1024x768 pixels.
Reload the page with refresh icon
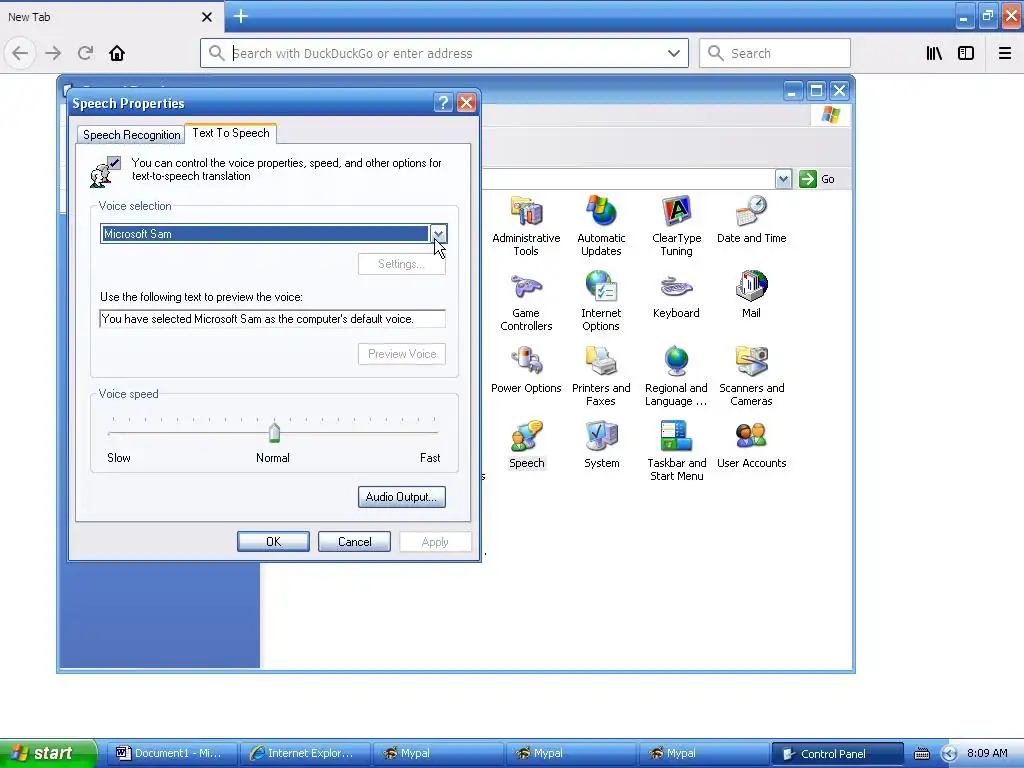(x=86, y=53)
